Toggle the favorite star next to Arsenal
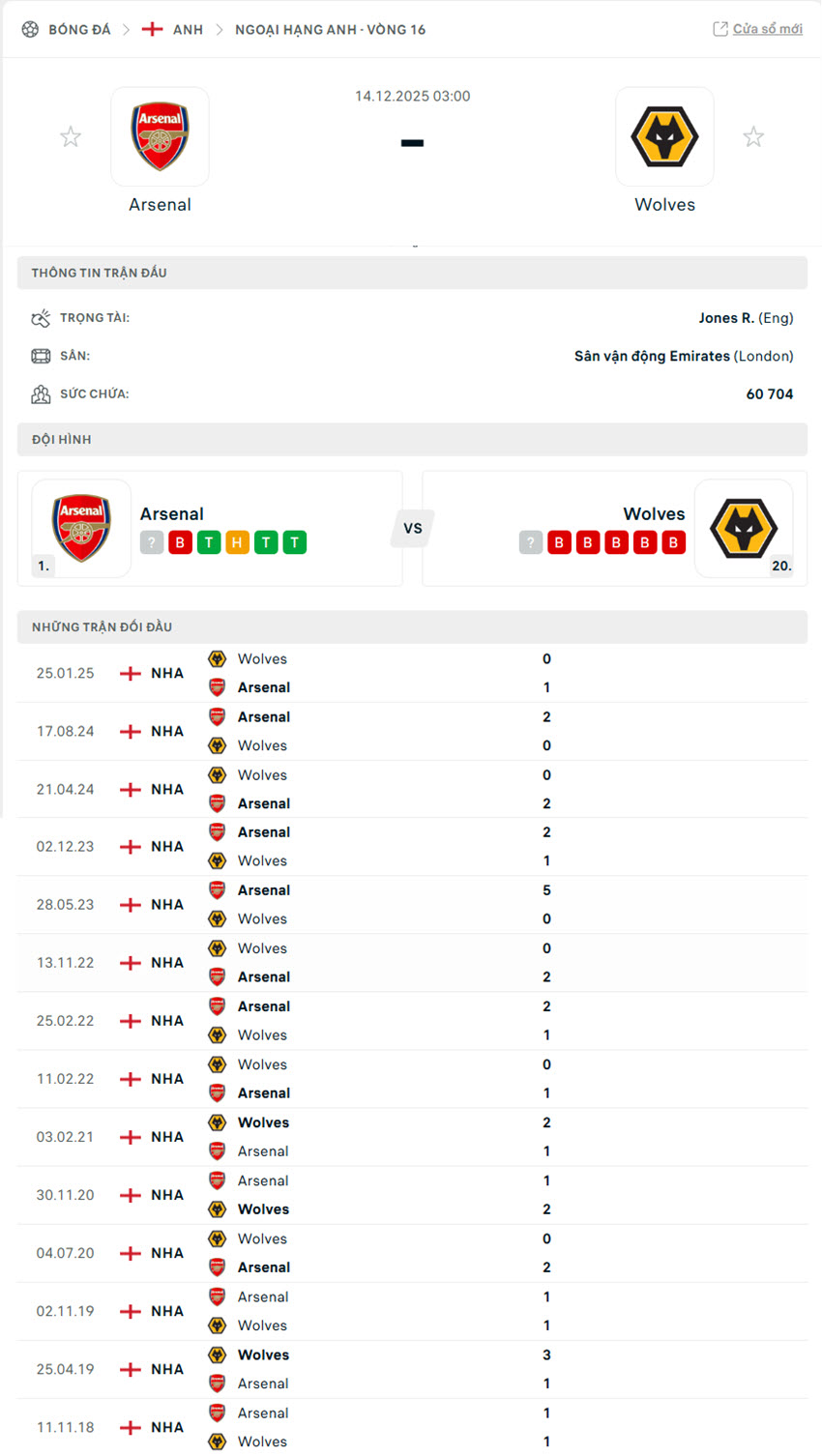 coord(71,136)
